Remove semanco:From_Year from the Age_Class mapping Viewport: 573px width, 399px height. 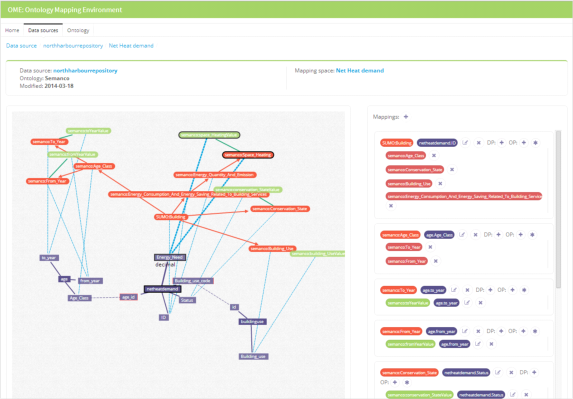(436, 261)
